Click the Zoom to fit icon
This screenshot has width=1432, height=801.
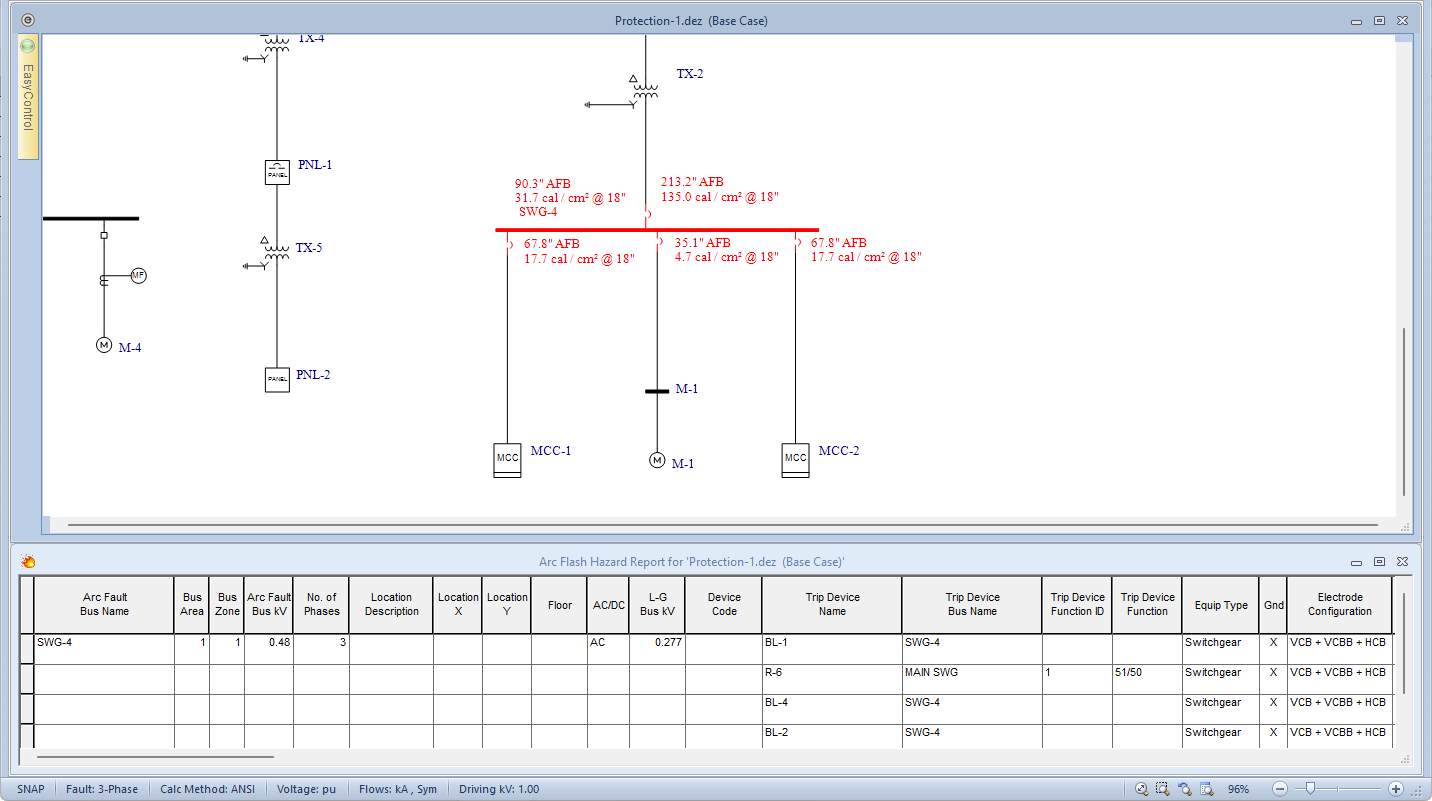pyautogui.click(x=1142, y=789)
